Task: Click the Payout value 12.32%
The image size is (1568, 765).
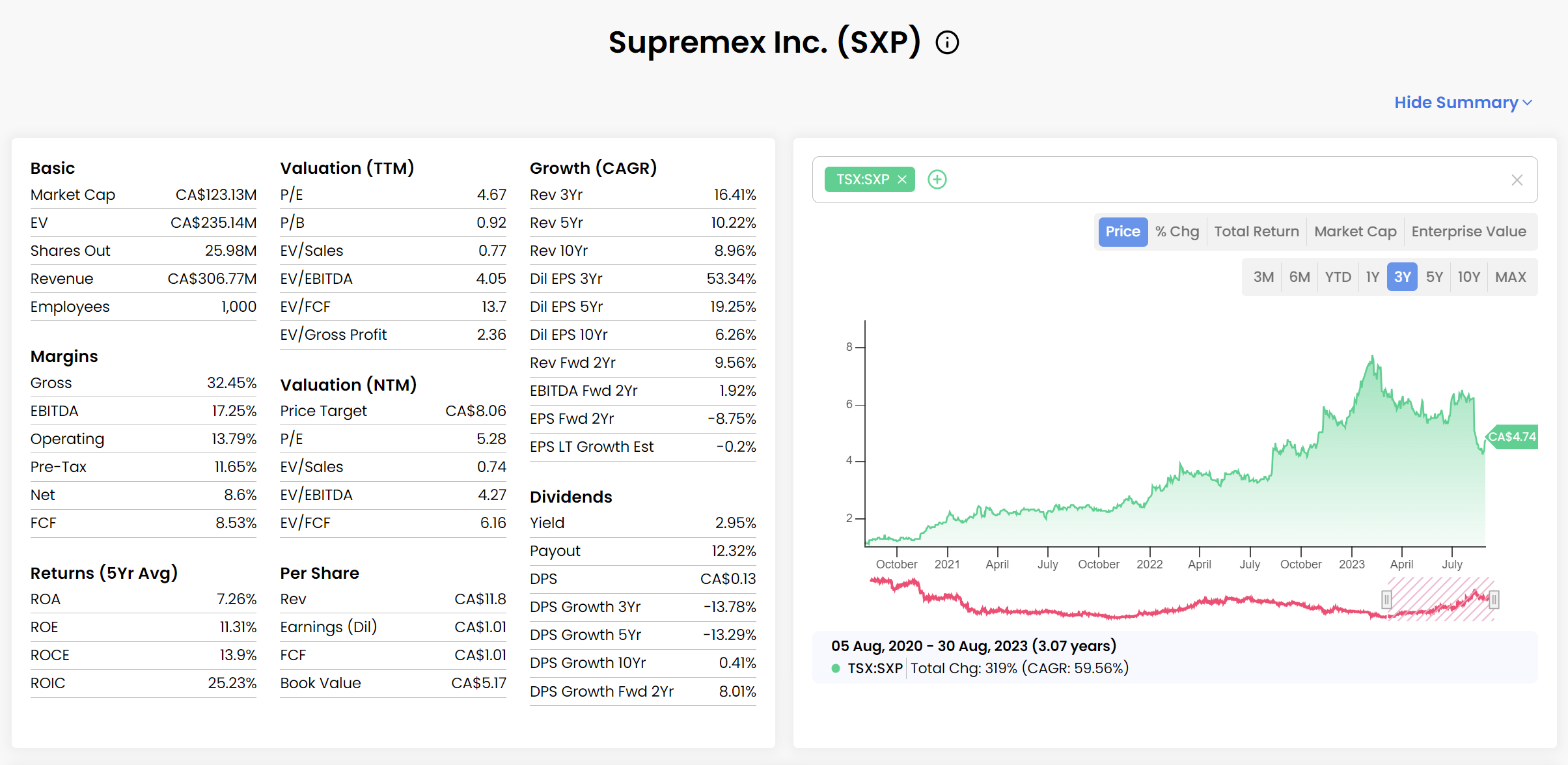Action: [734, 551]
